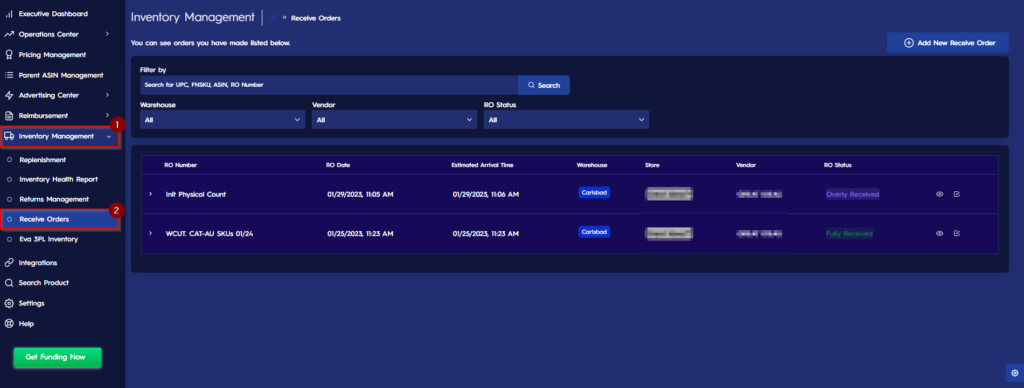
Task: Click the Search button
Action: pos(544,85)
